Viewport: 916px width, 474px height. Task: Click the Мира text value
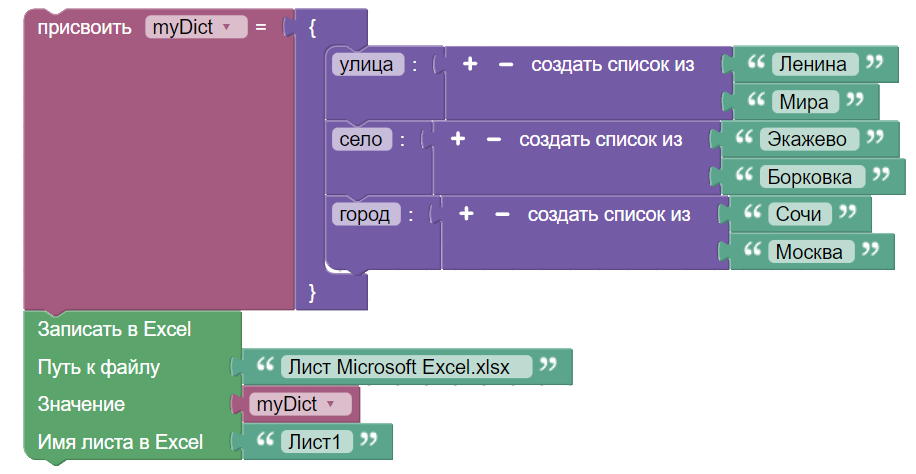click(804, 102)
